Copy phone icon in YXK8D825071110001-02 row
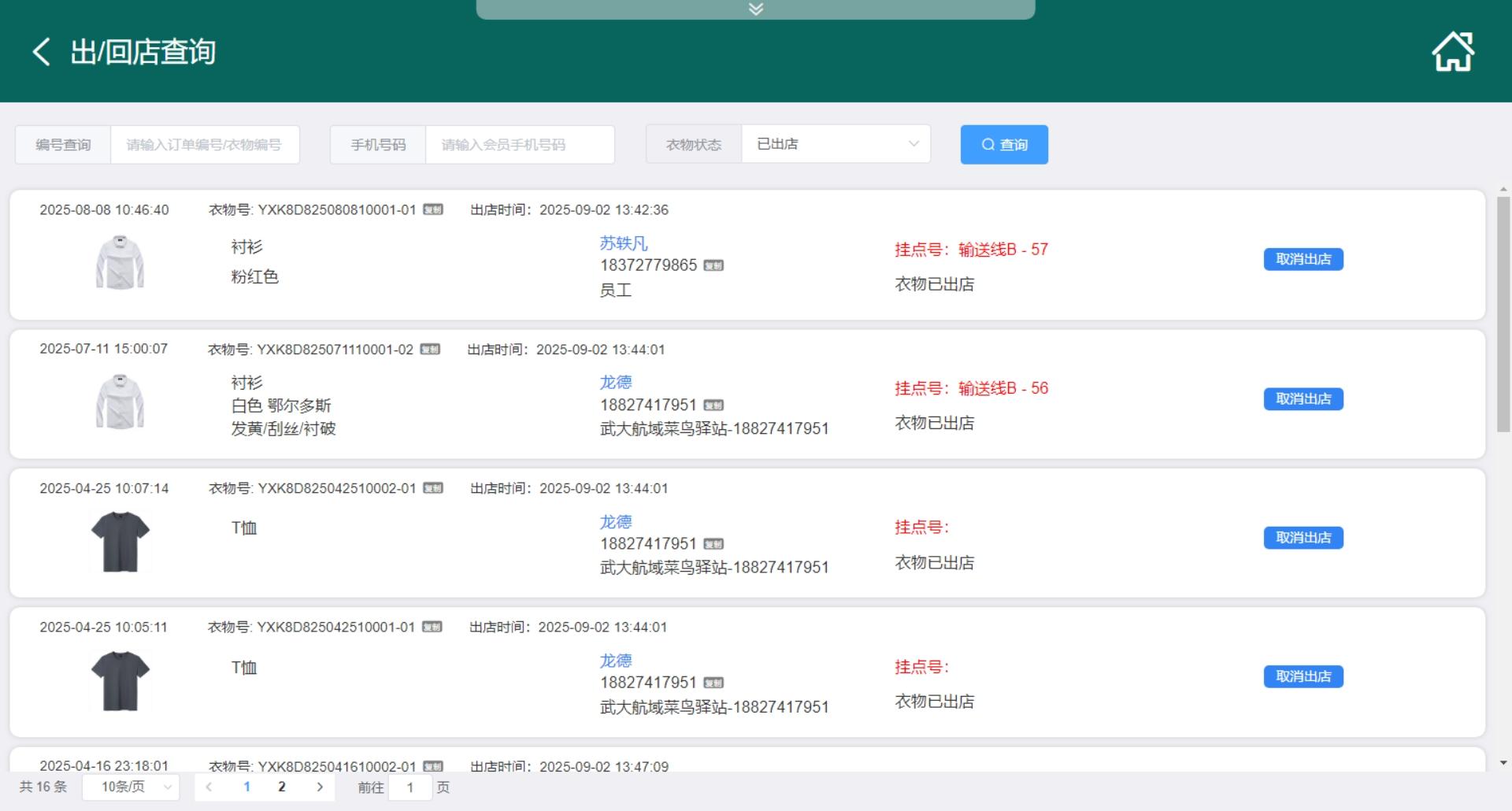This screenshot has height=811, width=1512. tap(713, 405)
